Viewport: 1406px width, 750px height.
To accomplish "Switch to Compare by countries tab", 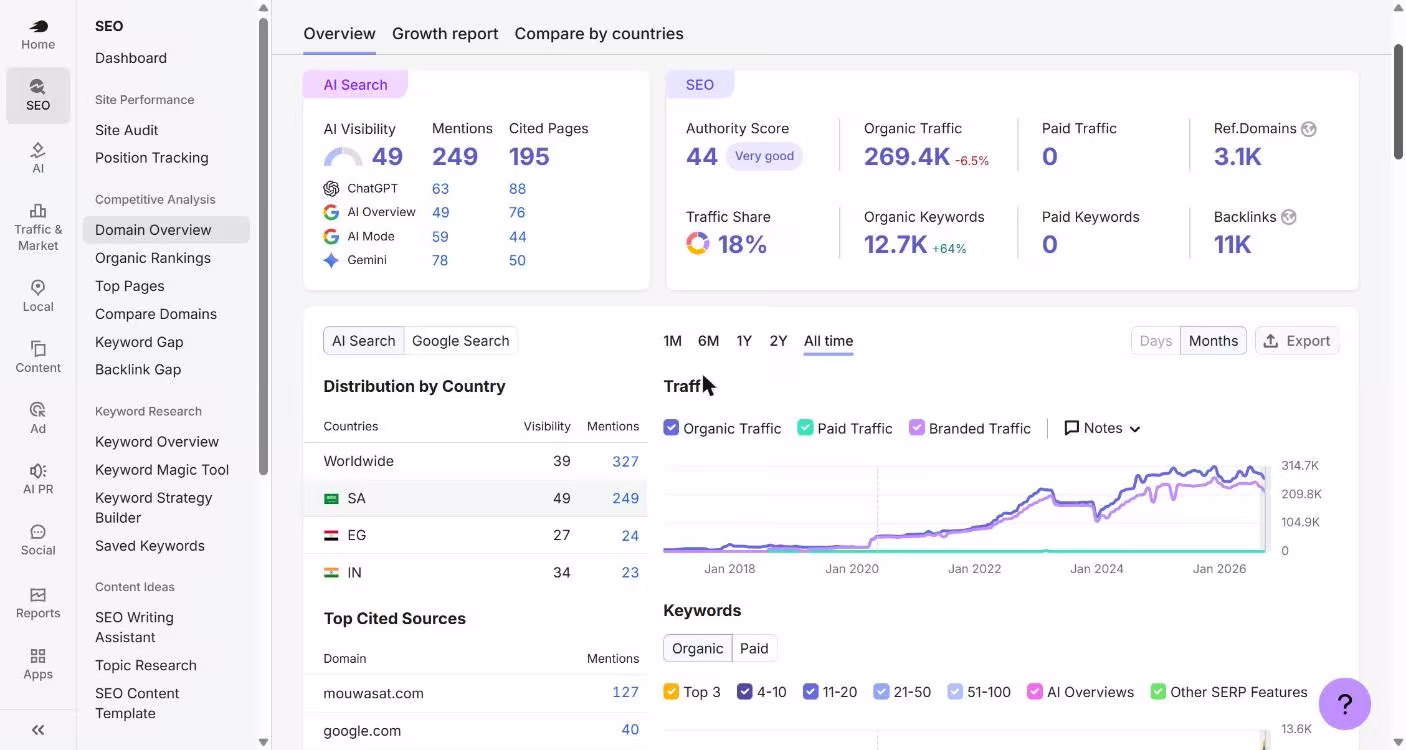I will click(x=599, y=34).
